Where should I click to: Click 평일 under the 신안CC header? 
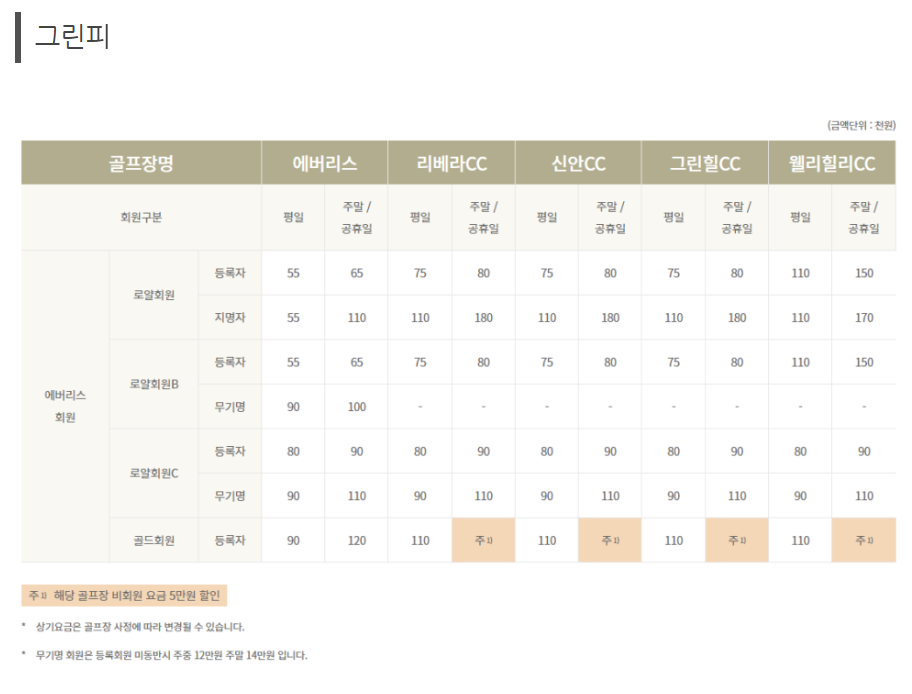(547, 218)
